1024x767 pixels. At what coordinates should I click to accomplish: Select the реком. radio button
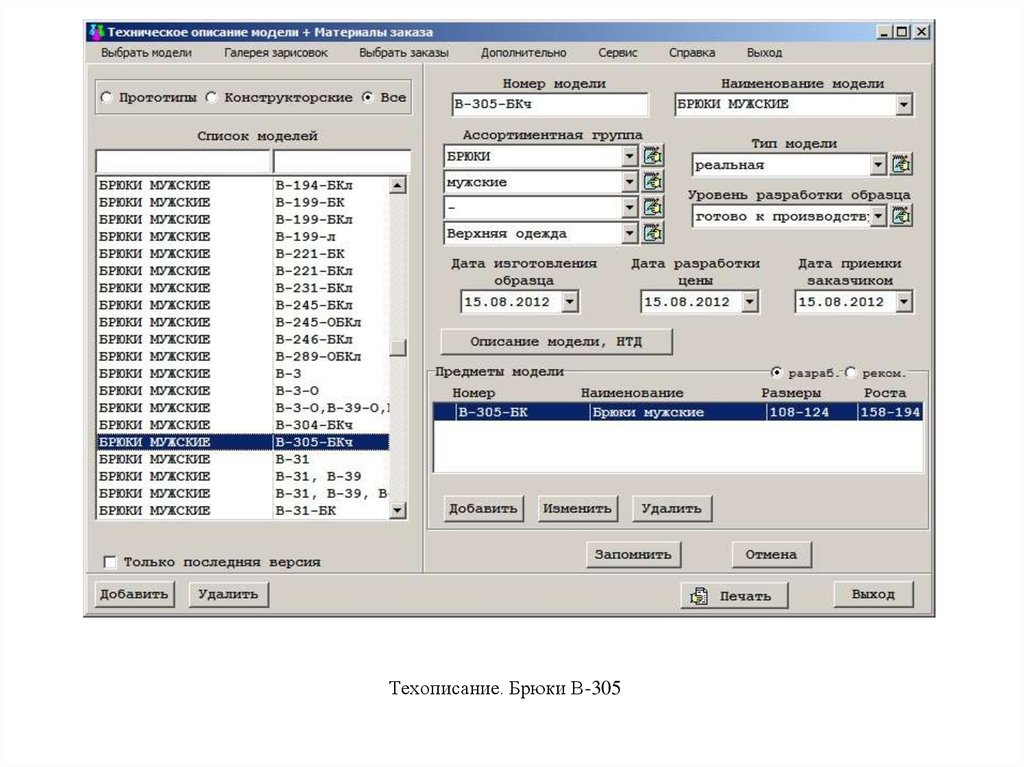(848, 370)
